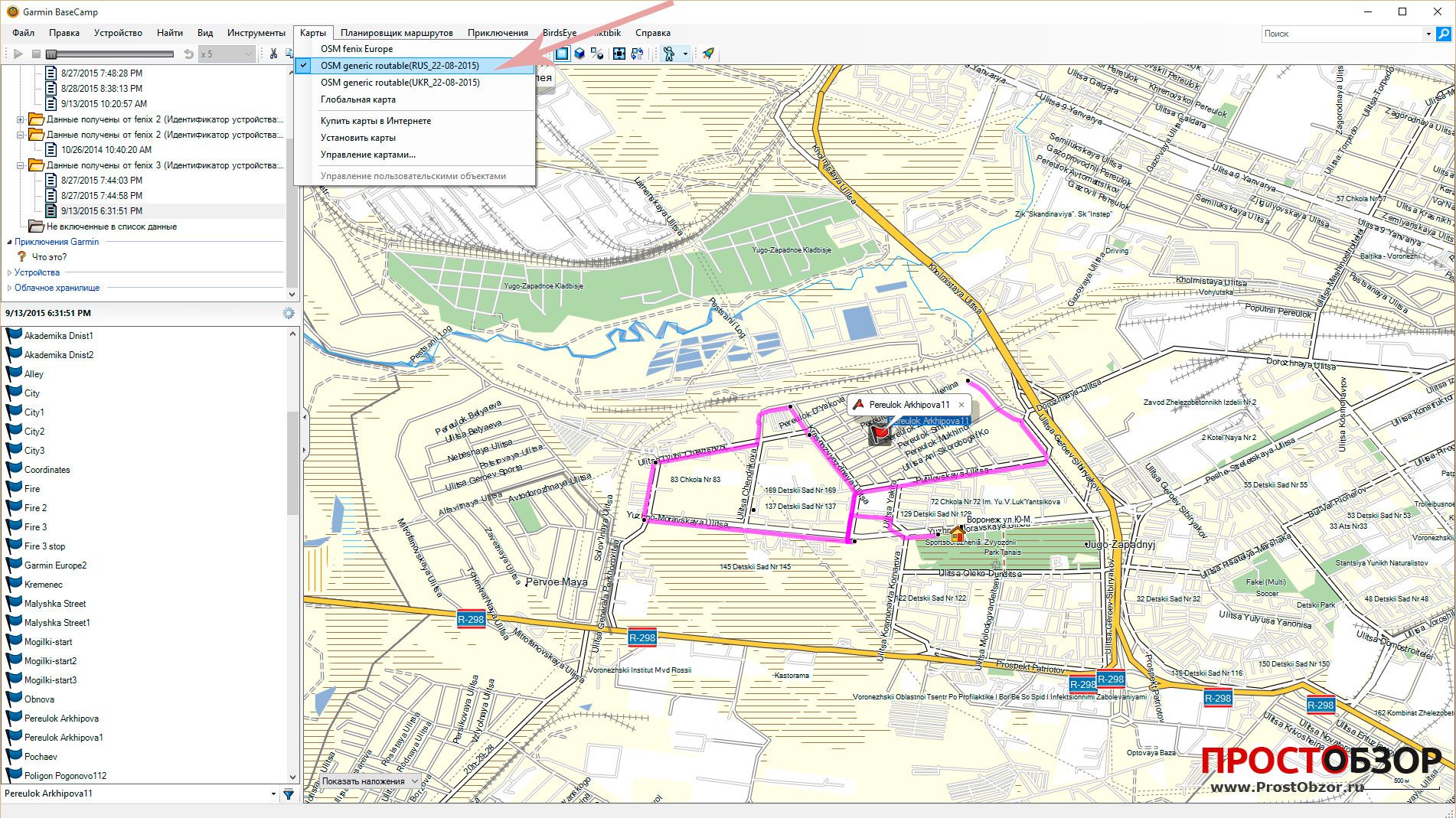Collapse the 'Приключения Garmin' section
Image resolution: width=1456 pixels, height=818 pixels.
point(9,242)
